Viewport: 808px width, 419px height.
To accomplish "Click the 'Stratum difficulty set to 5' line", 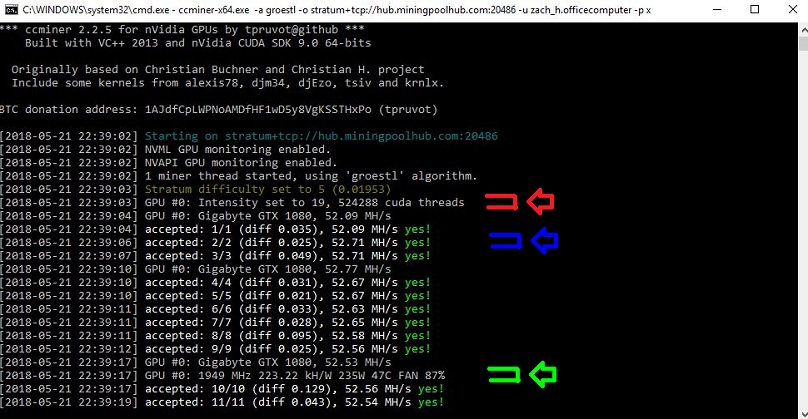I will [196, 189].
